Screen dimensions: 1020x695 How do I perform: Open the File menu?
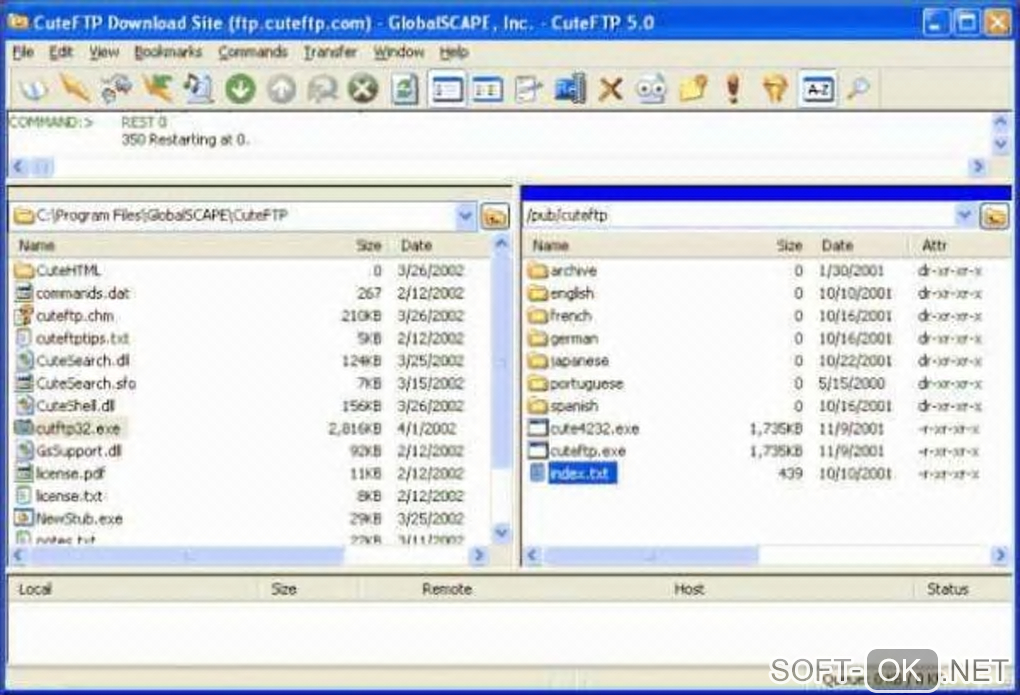pyautogui.click(x=23, y=52)
